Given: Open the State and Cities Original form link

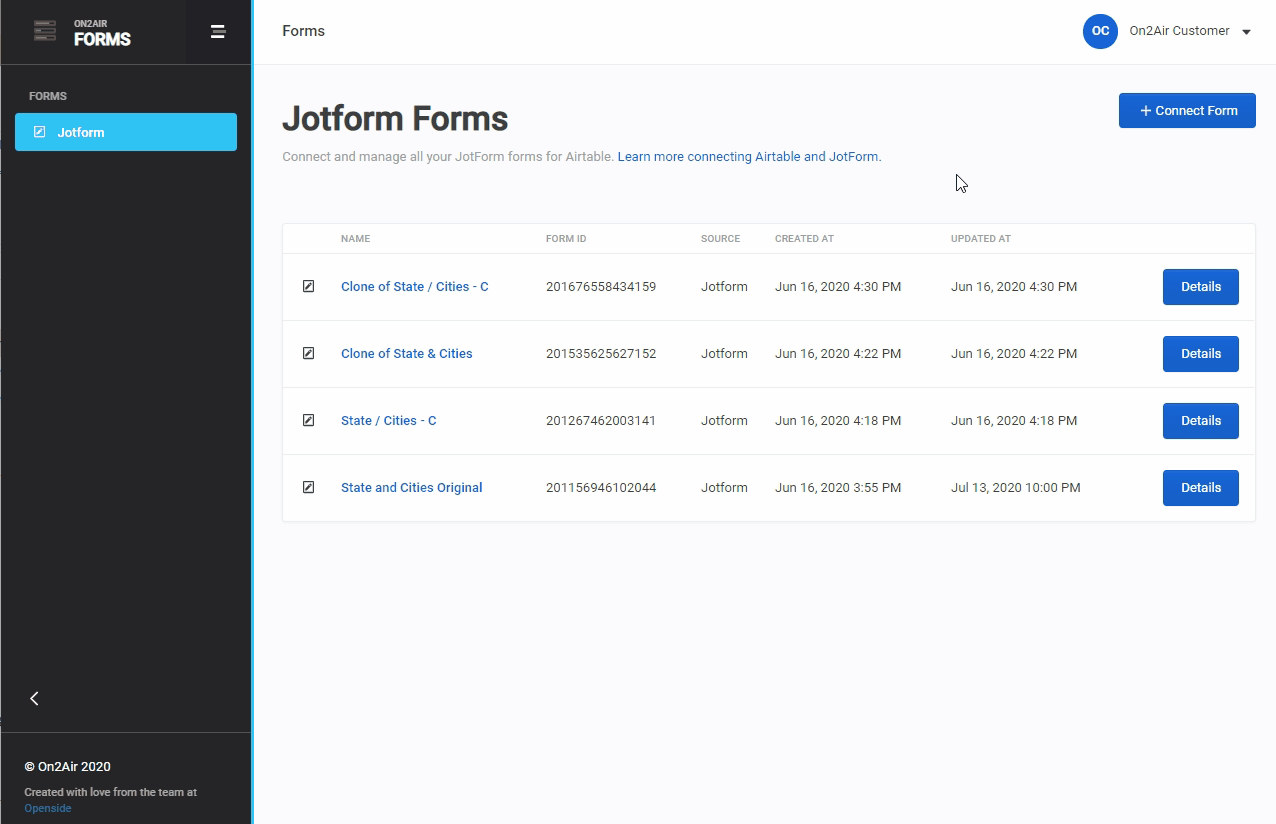Looking at the screenshot, I should point(411,488).
